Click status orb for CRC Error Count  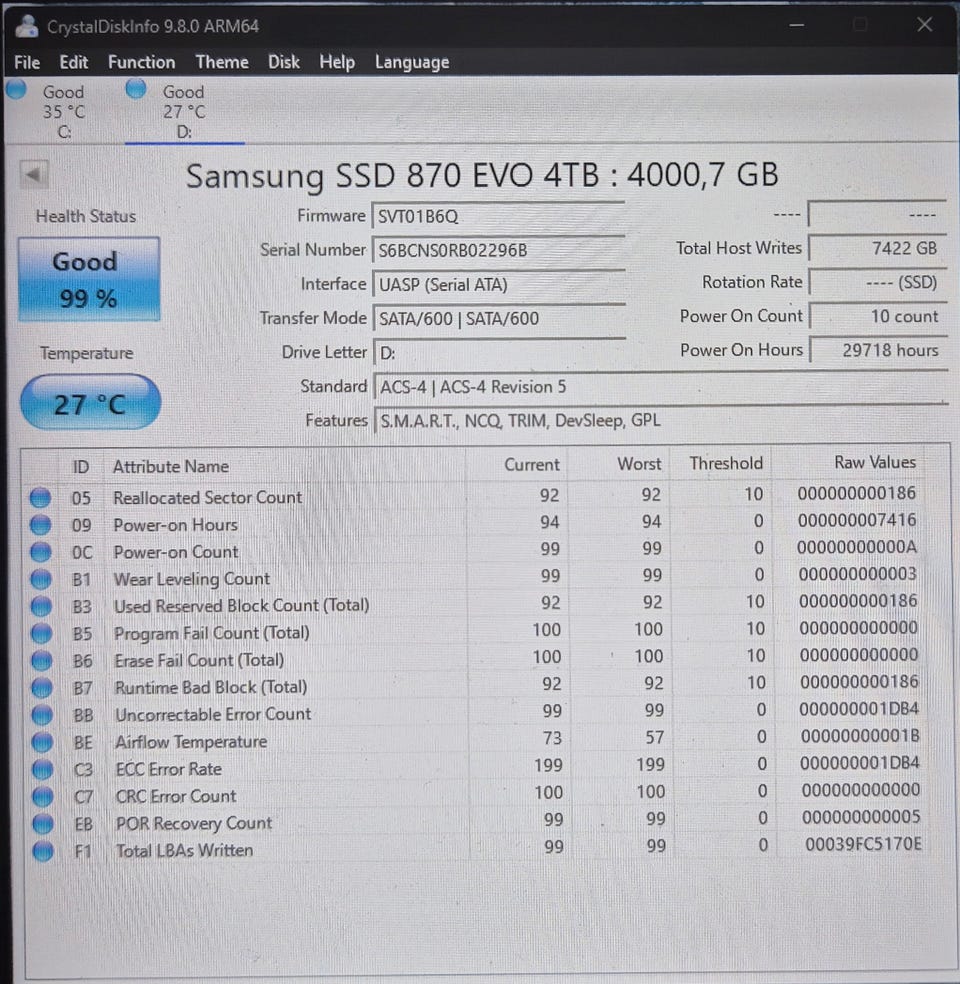click(43, 796)
